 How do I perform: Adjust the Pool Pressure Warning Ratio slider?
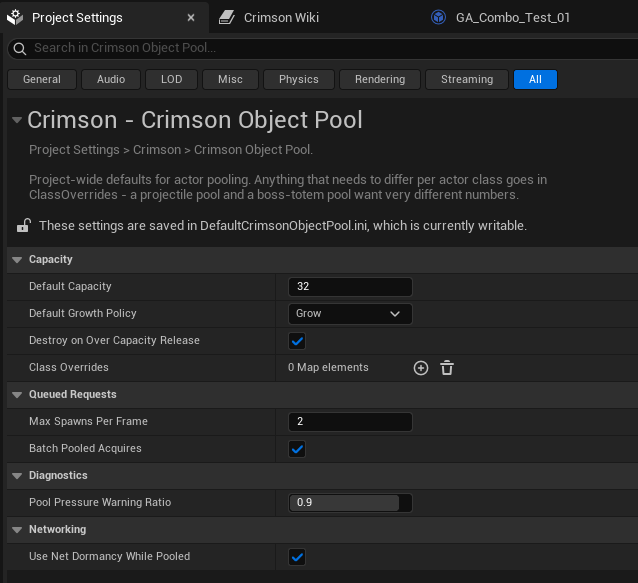pyautogui.click(x=350, y=503)
